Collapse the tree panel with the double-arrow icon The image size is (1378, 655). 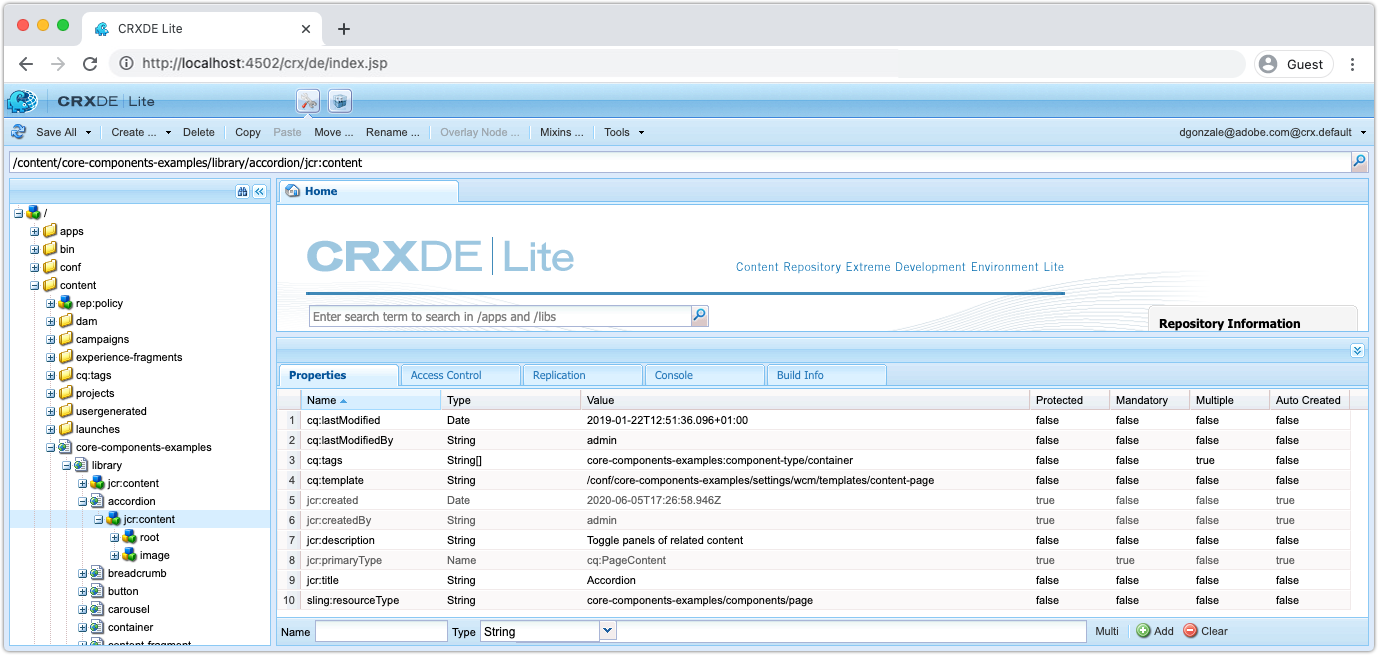[259, 191]
